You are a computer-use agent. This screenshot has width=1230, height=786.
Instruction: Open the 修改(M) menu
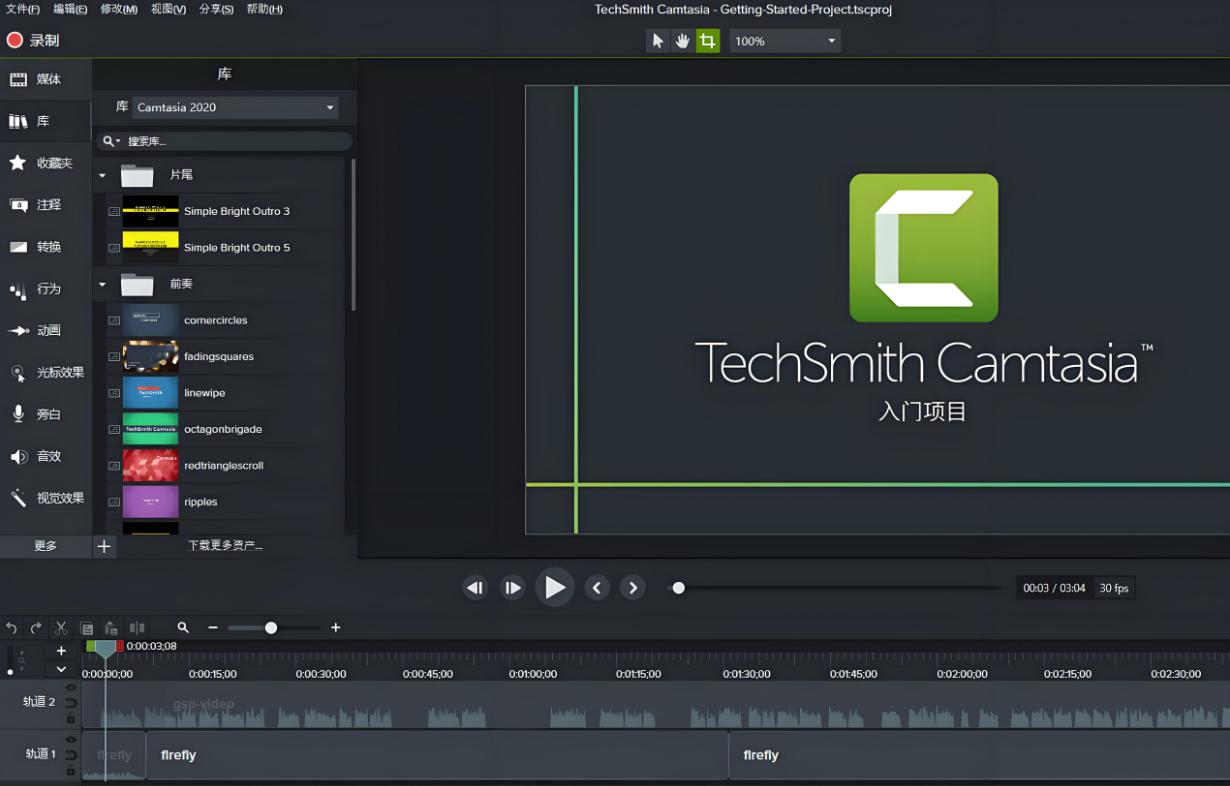pos(119,9)
